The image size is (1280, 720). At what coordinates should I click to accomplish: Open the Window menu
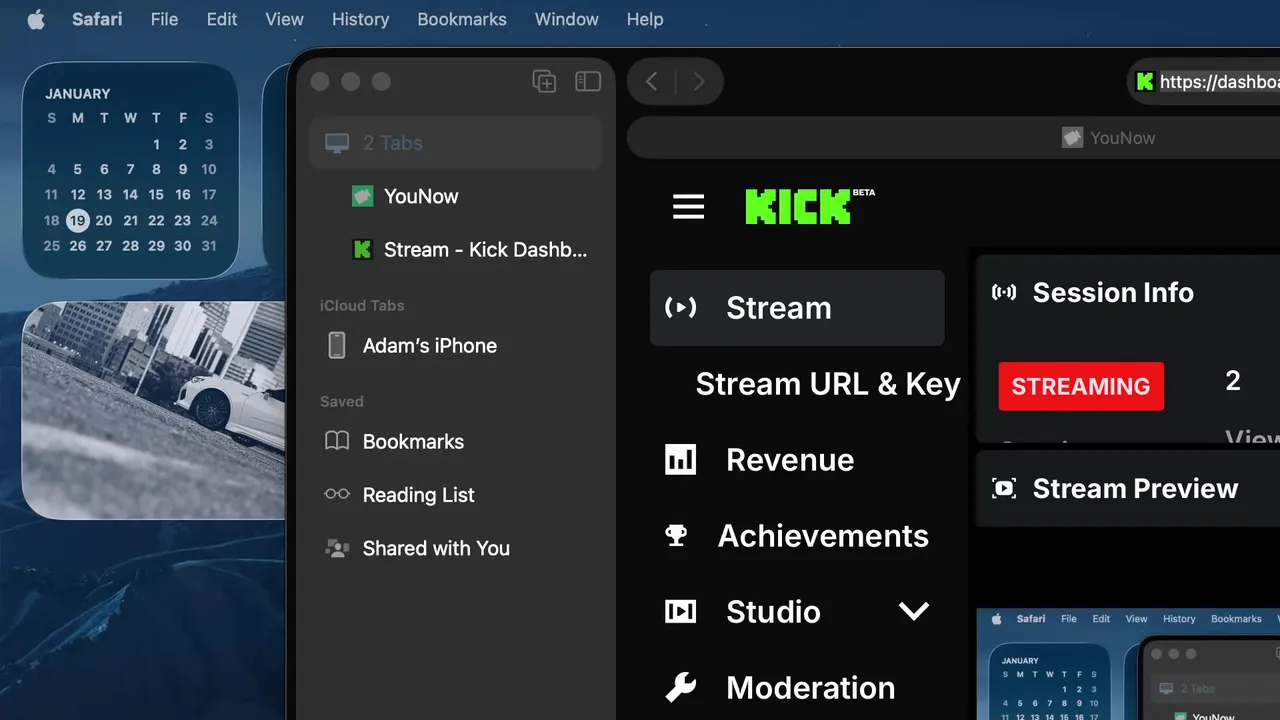(x=567, y=19)
